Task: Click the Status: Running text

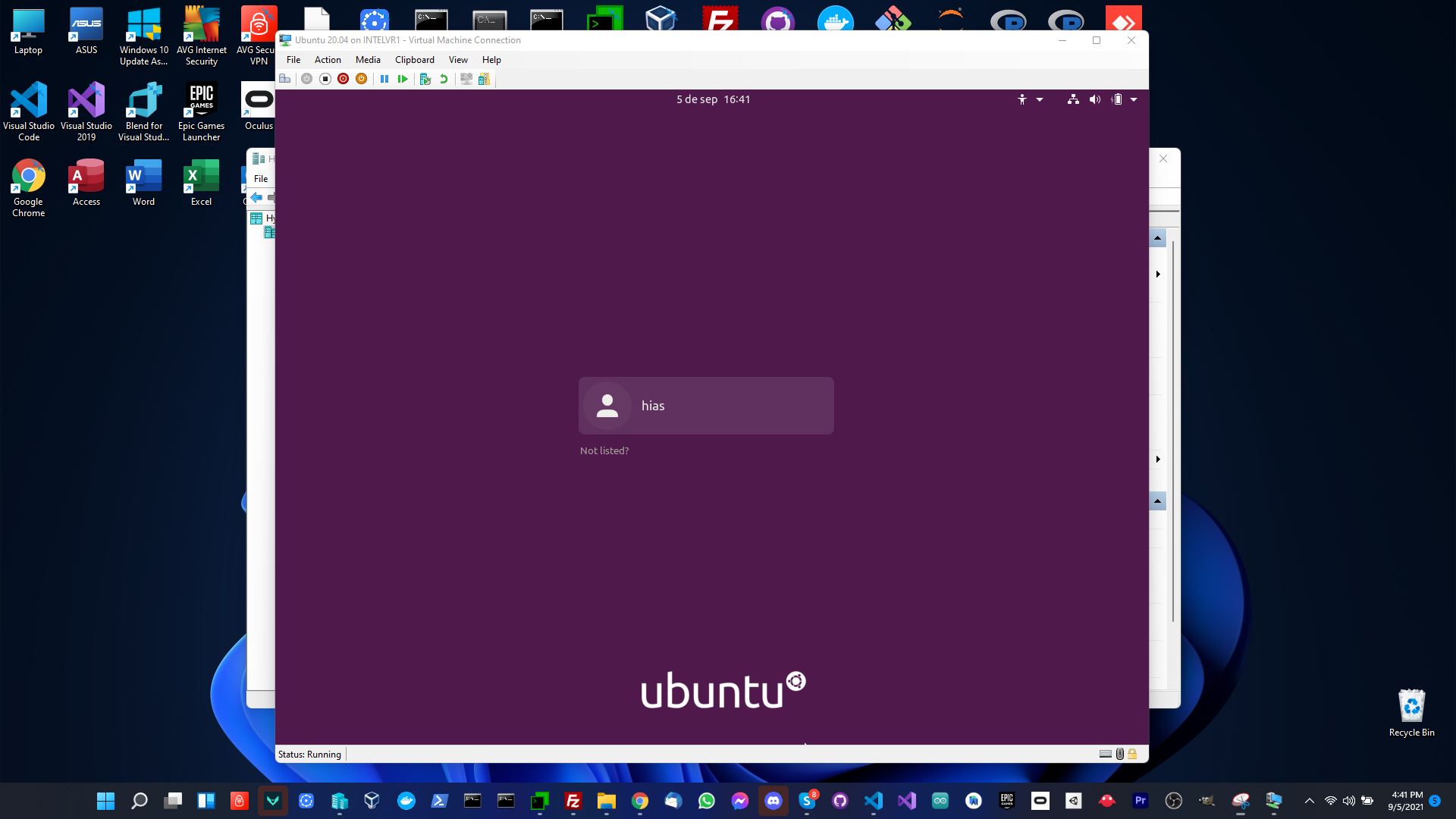Action: click(309, 755)
